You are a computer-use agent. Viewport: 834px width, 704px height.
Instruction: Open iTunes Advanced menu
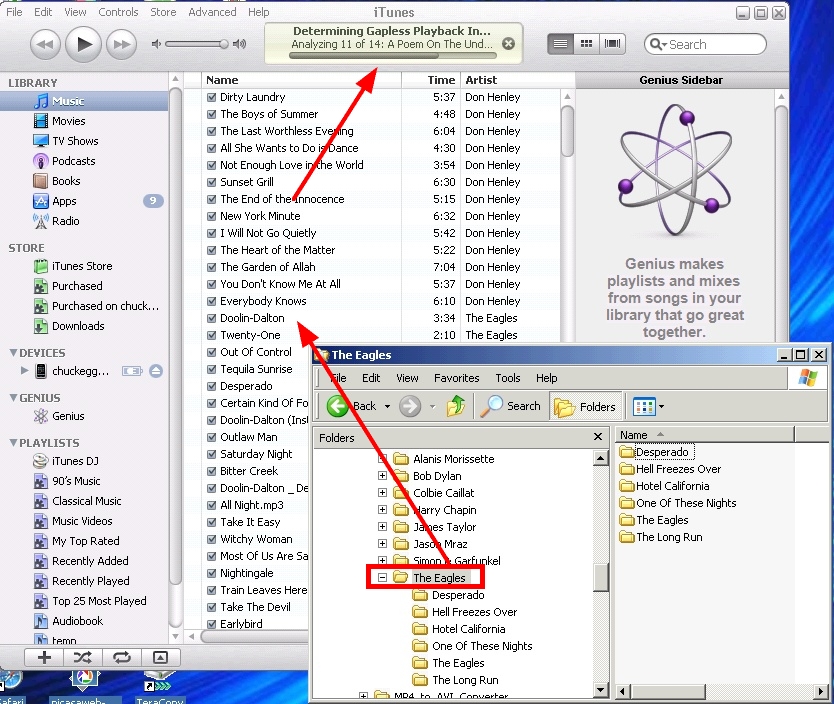pos(212,12)
